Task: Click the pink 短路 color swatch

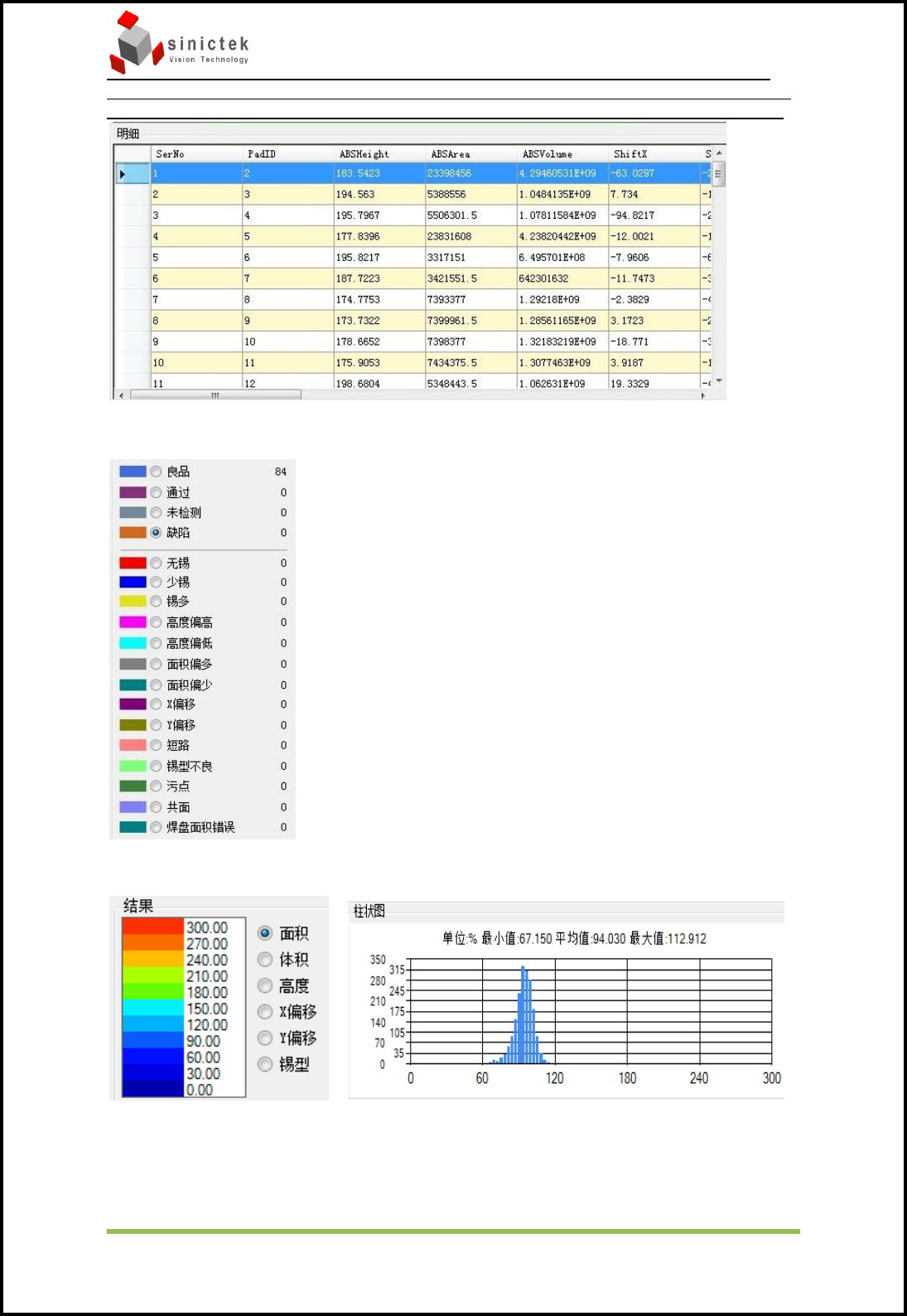Action: (x=133, y=745)
